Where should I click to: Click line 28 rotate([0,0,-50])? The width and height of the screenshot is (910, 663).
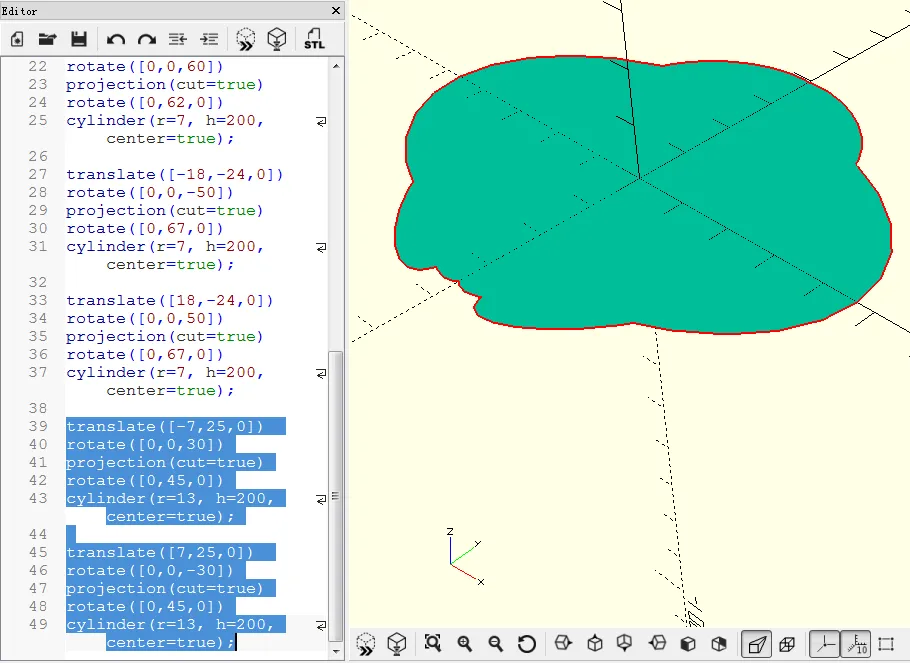click(x=149, y=192)
